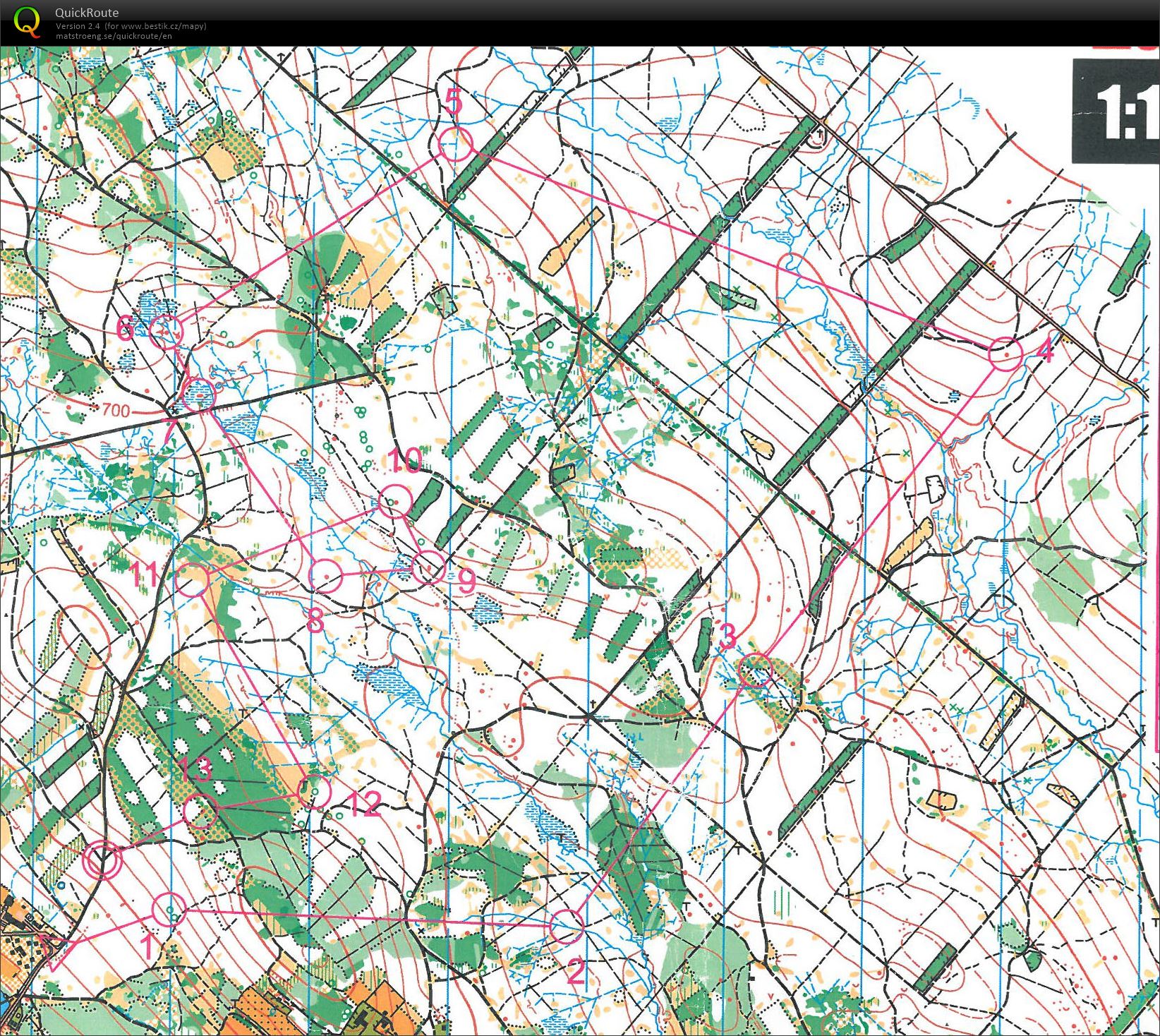
Task: Click control circle 12 on the course
Action: [x=314, y=791]
